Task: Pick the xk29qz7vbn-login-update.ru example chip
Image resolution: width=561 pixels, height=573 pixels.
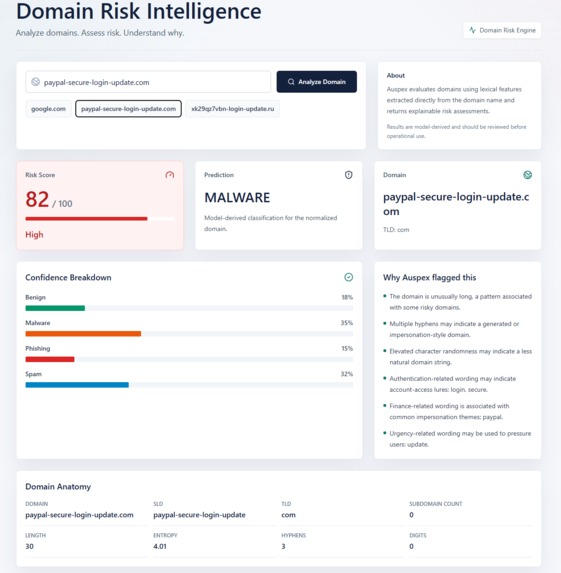Action: 232,109
